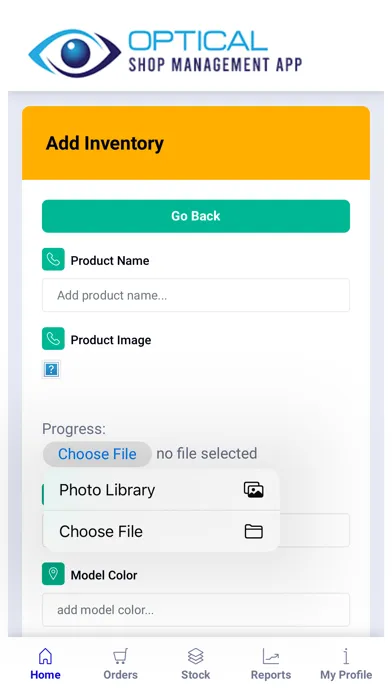Tap the folder icon in the popup
This screenshot has height=696, width=392.
click(x=254, y=531)
